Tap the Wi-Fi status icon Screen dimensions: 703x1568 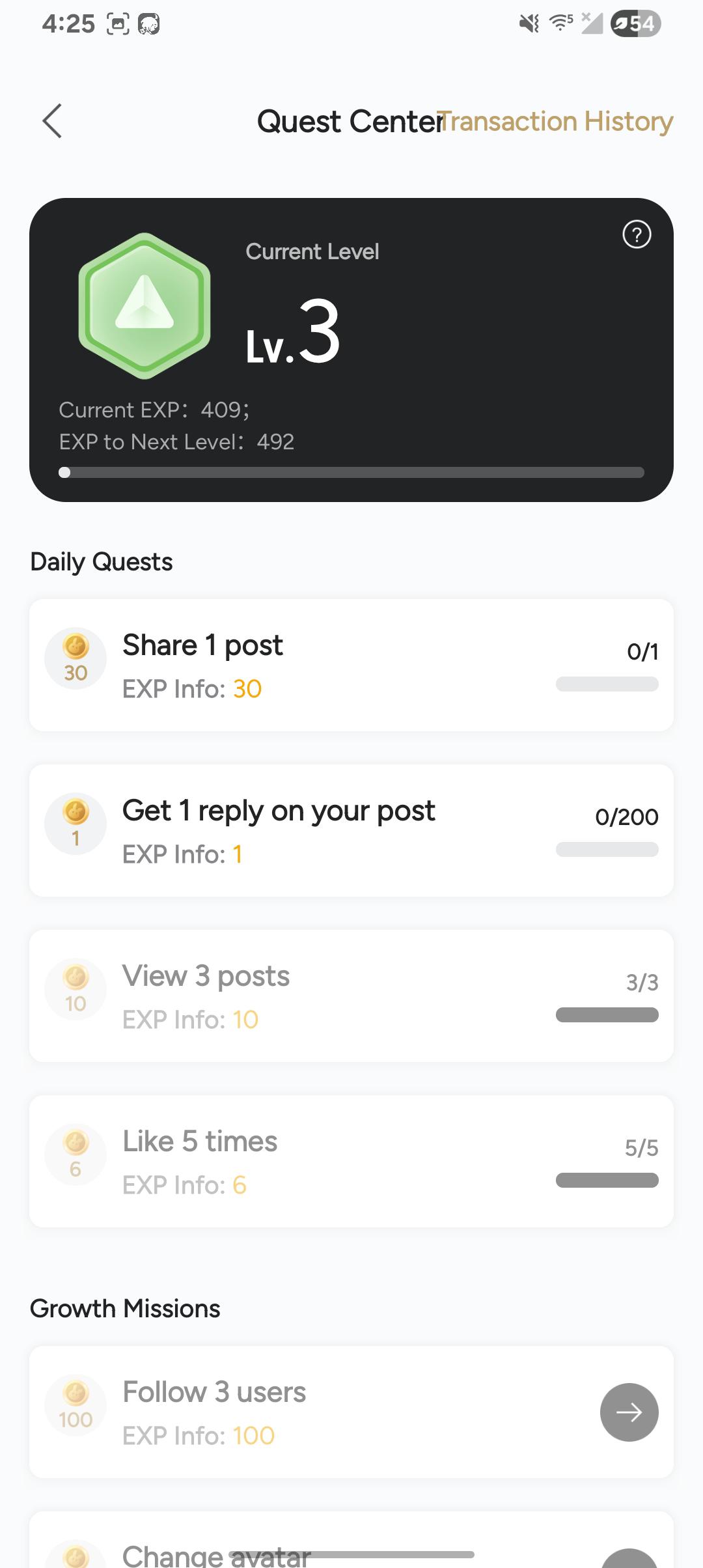click(x=560, y=23)
